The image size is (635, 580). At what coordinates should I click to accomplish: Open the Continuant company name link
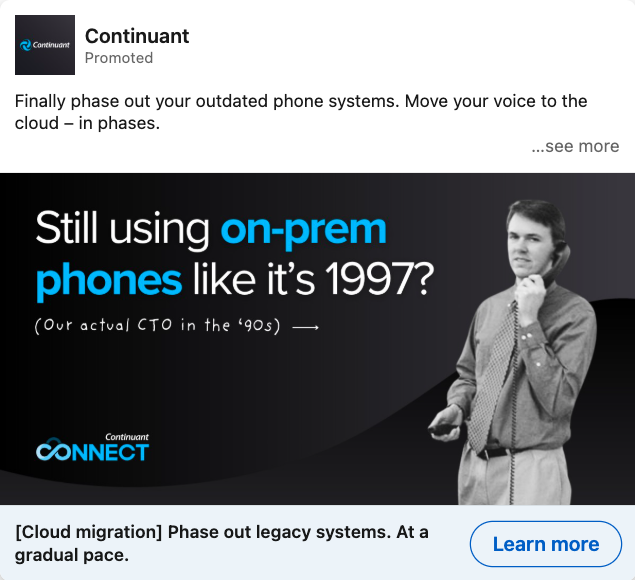[137, 36]
